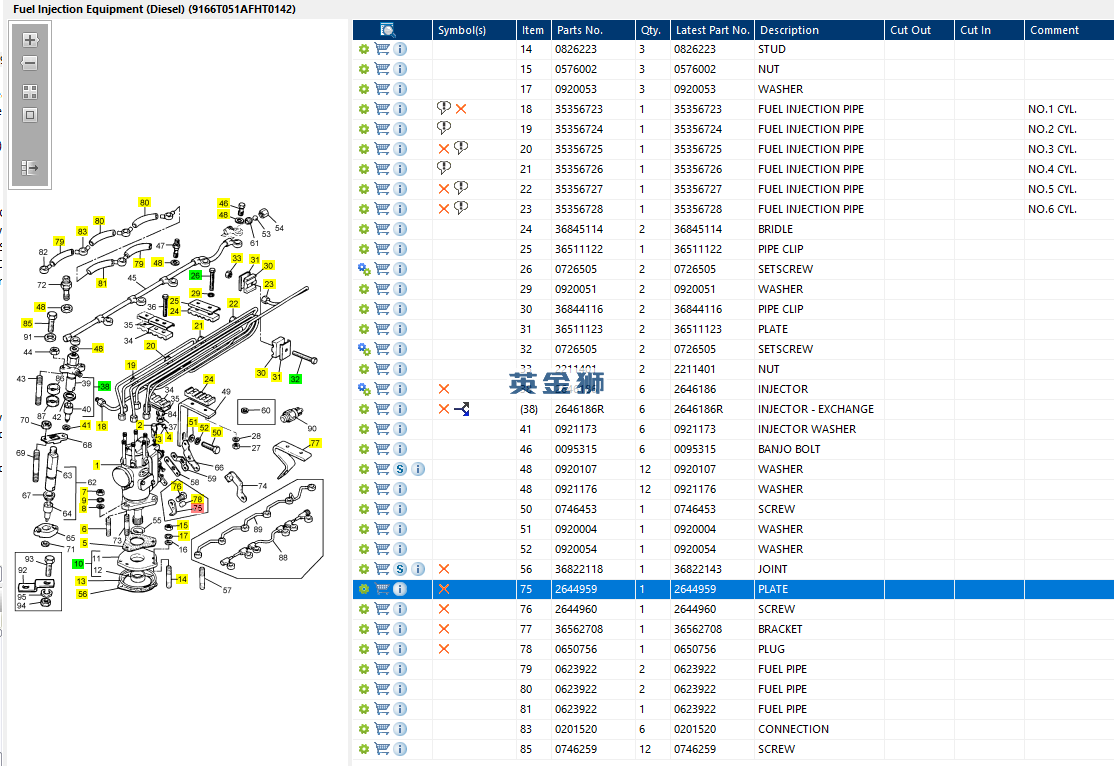Click the supersession arrow symbol on INJECTOR - EXCHANGE
This screenshot has height=766, width=1114.
[462, 409]
